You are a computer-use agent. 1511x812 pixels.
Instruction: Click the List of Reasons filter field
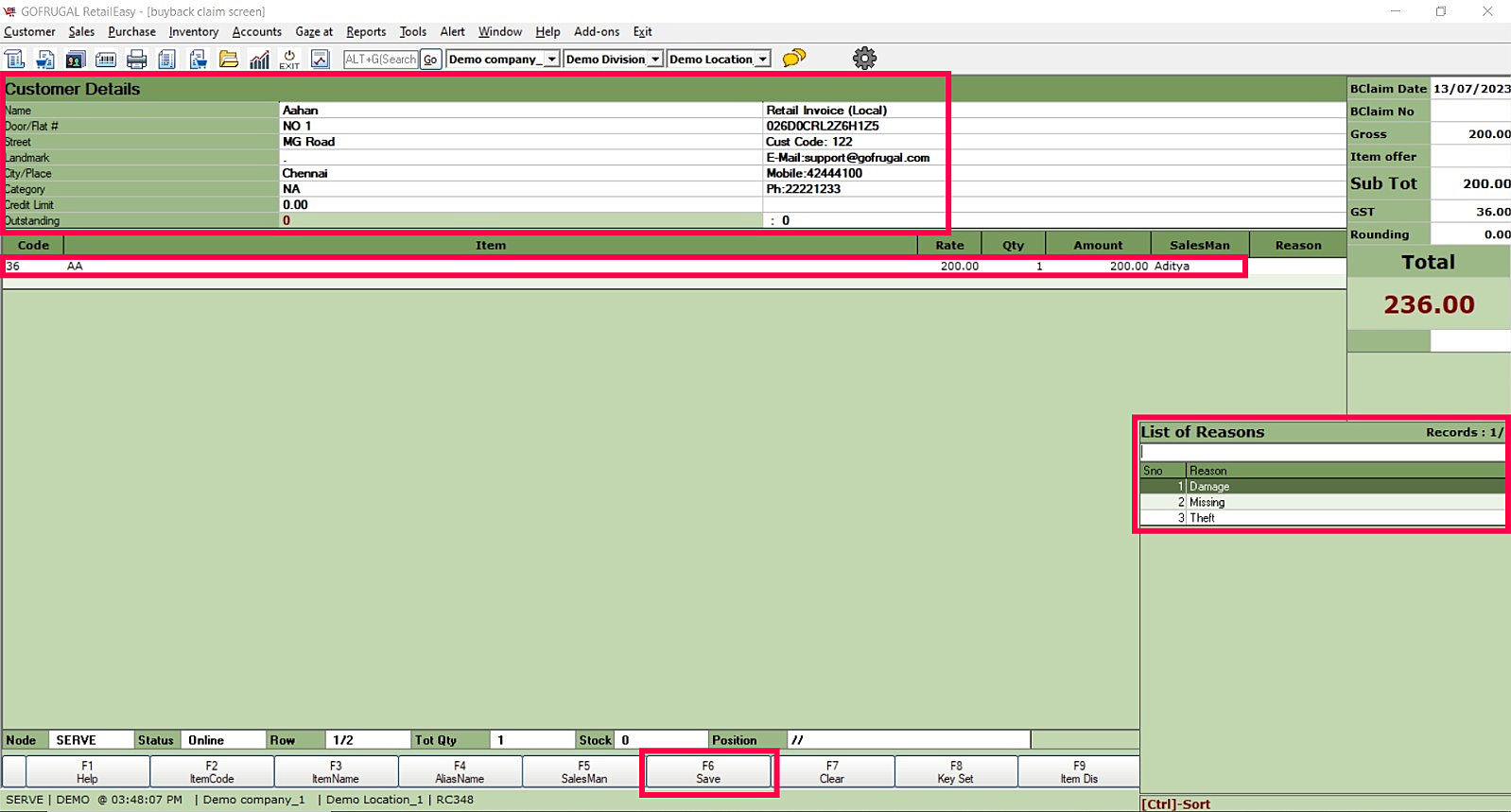point(1322,452)
